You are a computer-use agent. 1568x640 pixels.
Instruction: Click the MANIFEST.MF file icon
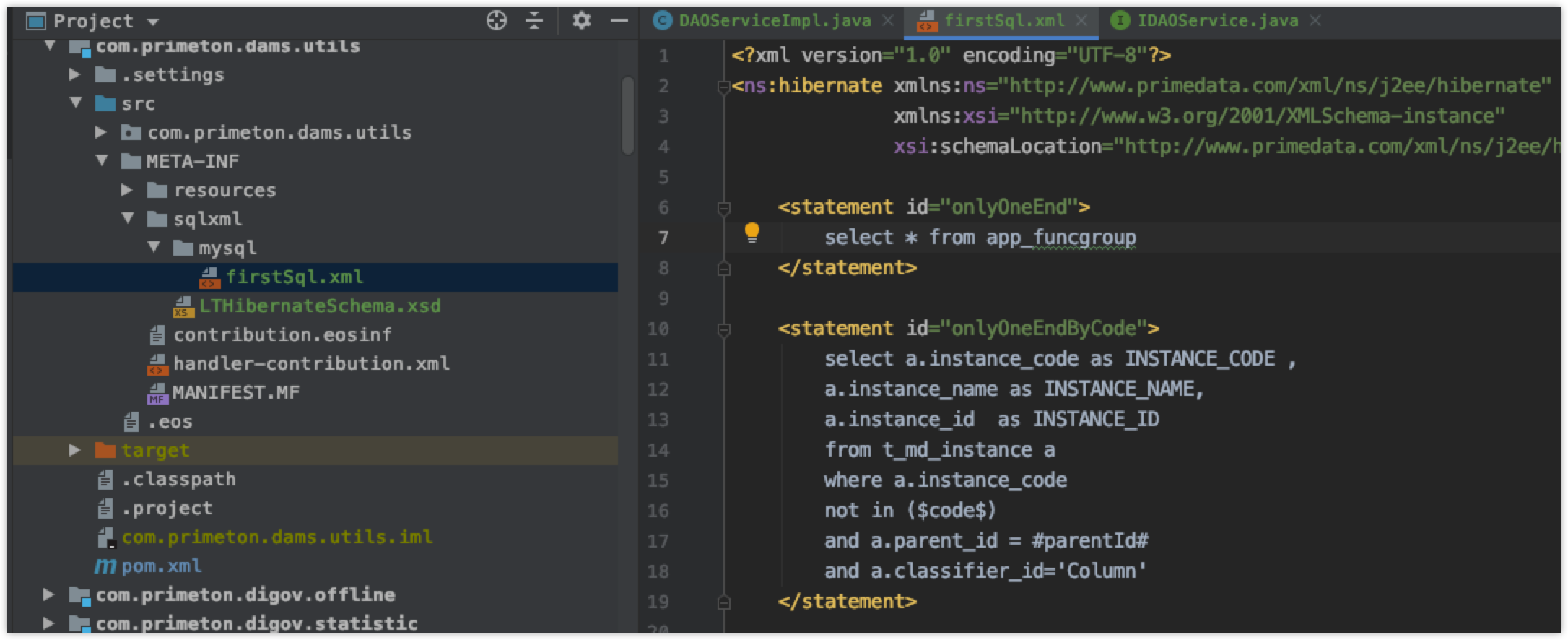pyautogui.click(x=157, y=393)
